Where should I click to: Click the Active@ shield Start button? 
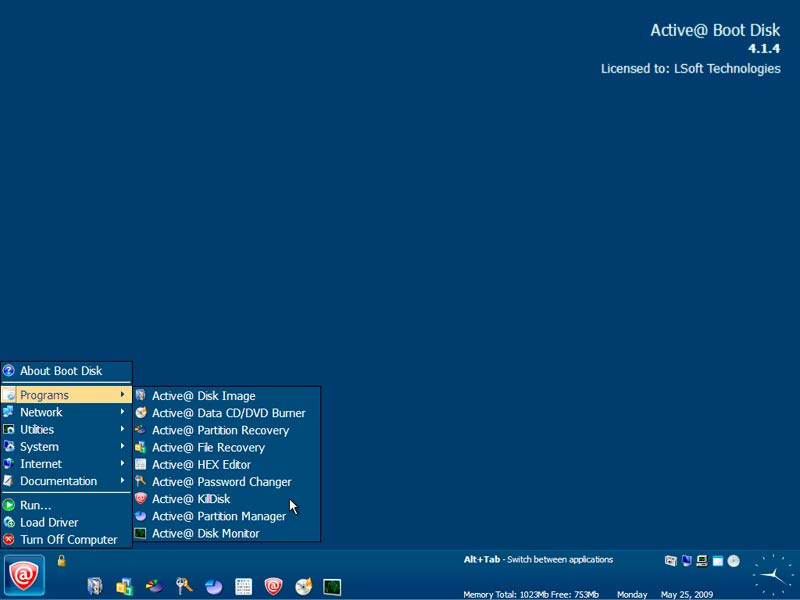point(24,575)
